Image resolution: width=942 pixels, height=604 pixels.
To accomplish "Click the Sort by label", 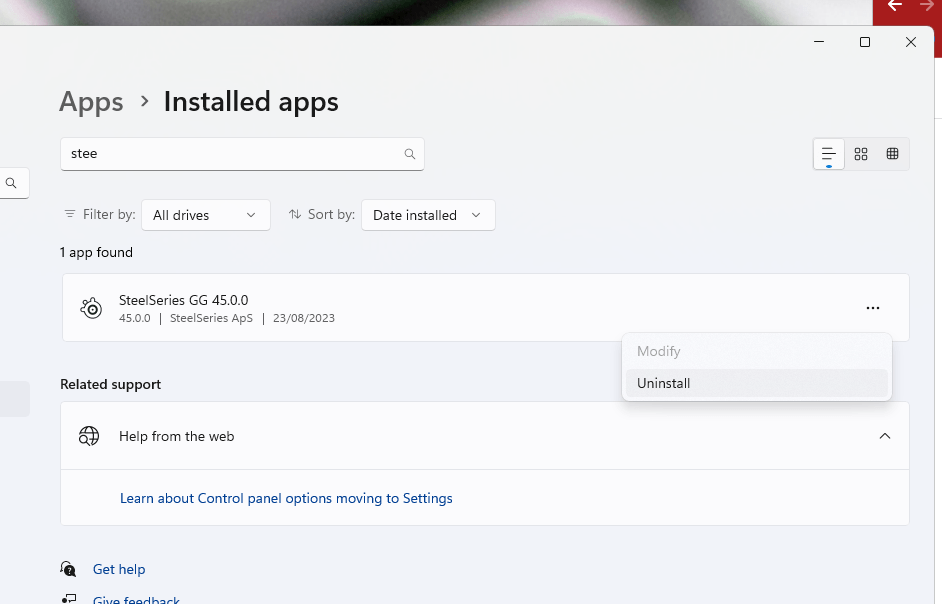I will coord(331,215).
